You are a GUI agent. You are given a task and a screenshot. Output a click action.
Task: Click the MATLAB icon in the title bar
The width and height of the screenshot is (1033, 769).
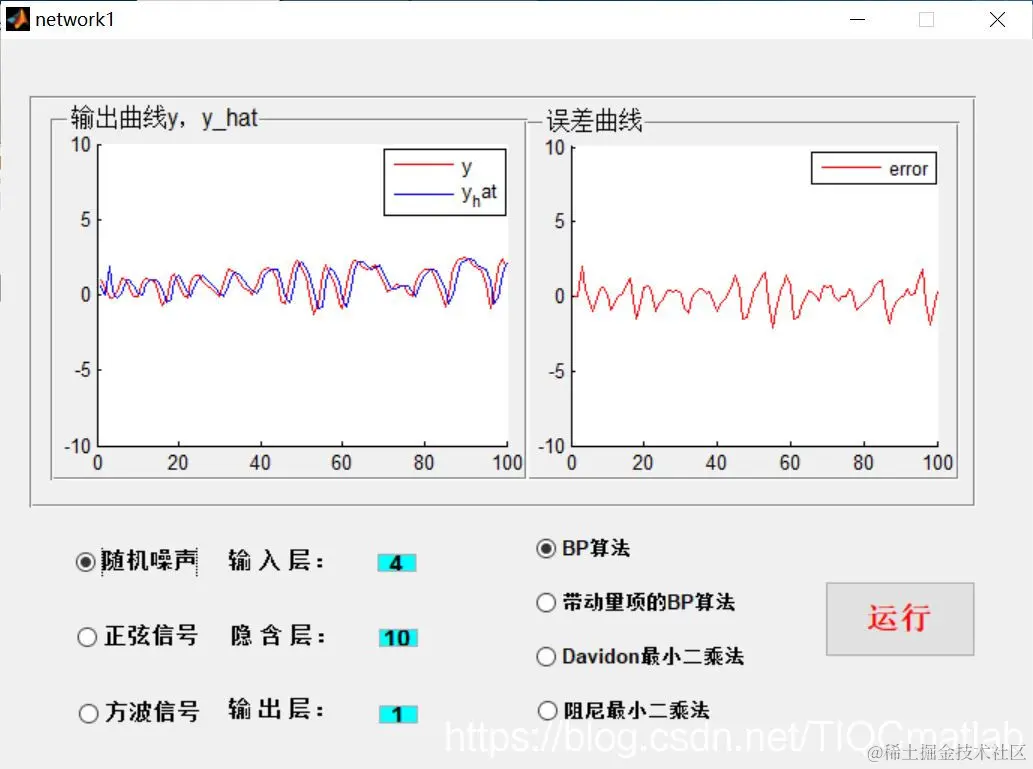18,19
